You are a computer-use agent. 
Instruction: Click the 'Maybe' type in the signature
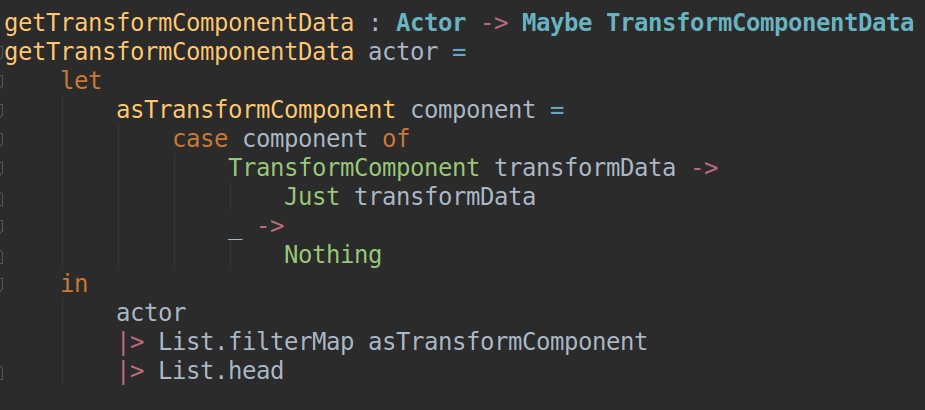557,23
